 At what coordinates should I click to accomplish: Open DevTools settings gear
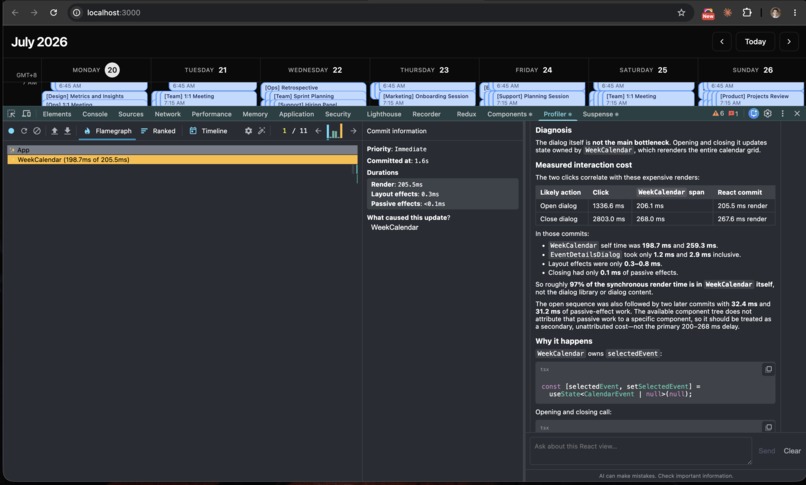767,114
